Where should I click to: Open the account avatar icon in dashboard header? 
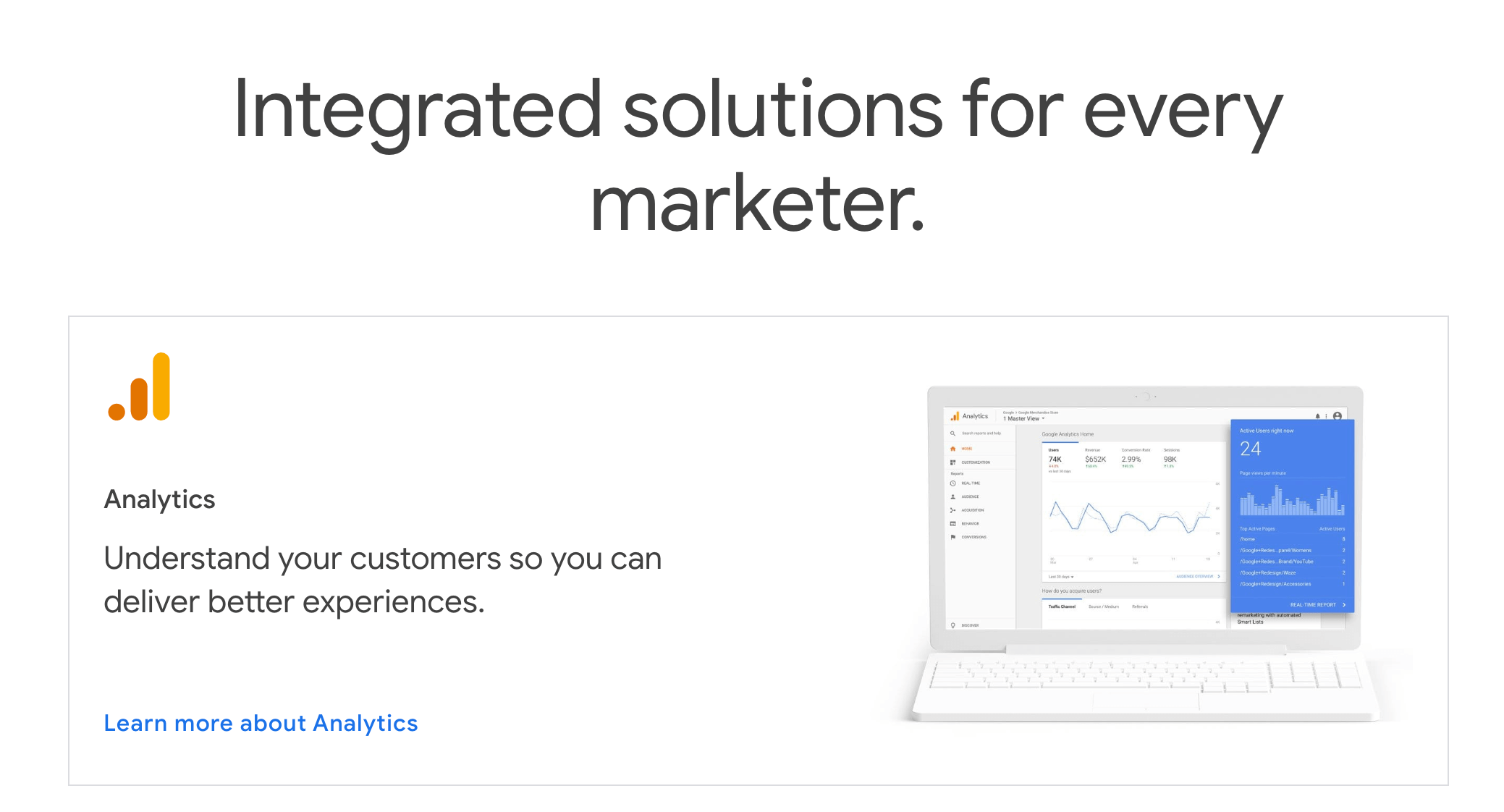[x=1338, y=416]
